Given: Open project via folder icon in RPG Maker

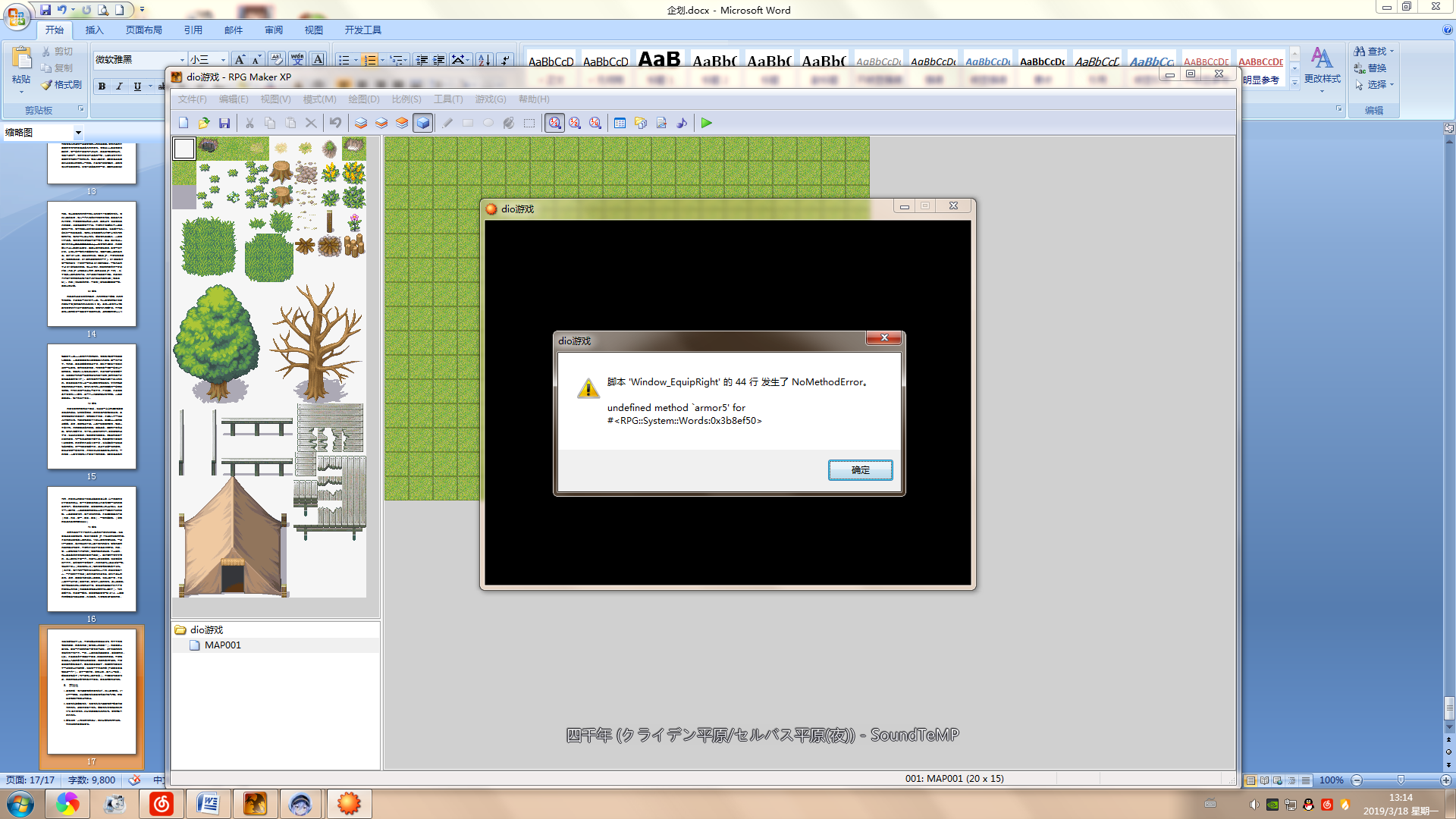Looking at the screenshot, I should [204, 123].
